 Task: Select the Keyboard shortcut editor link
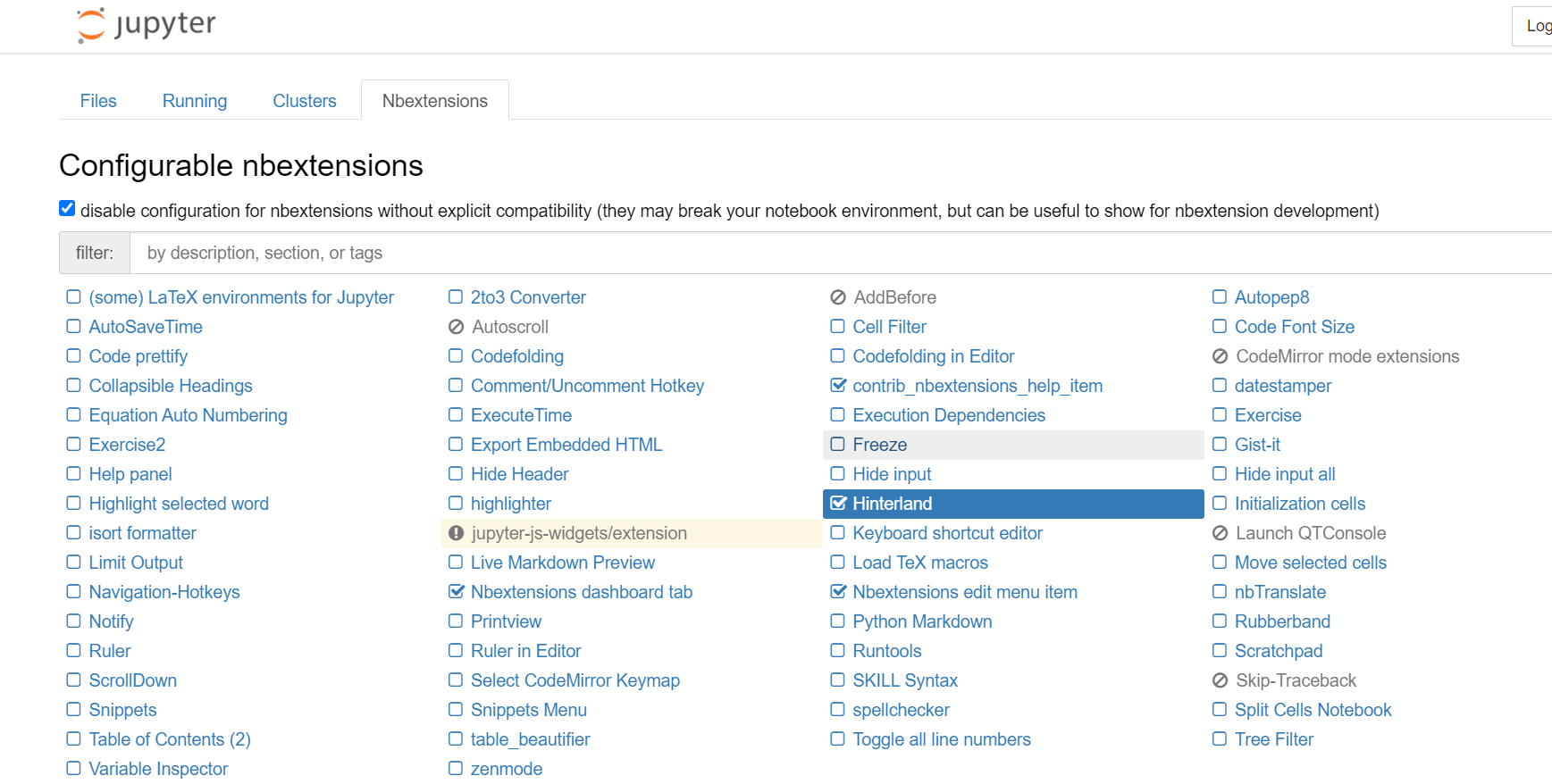pyautogui.click(x=948, y=533)
